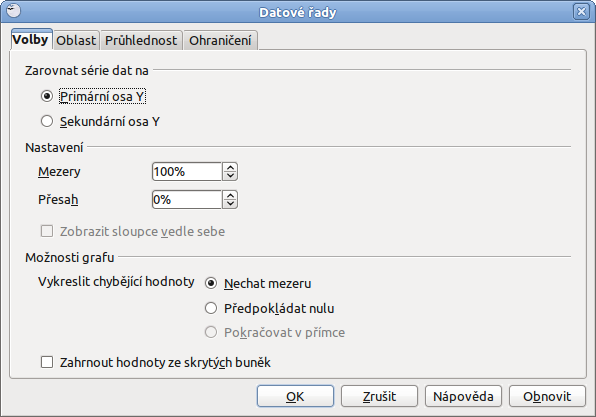This screenshot has width=596, height=417.
Task: Click the application icon in title bar
Action: point(13,11)
